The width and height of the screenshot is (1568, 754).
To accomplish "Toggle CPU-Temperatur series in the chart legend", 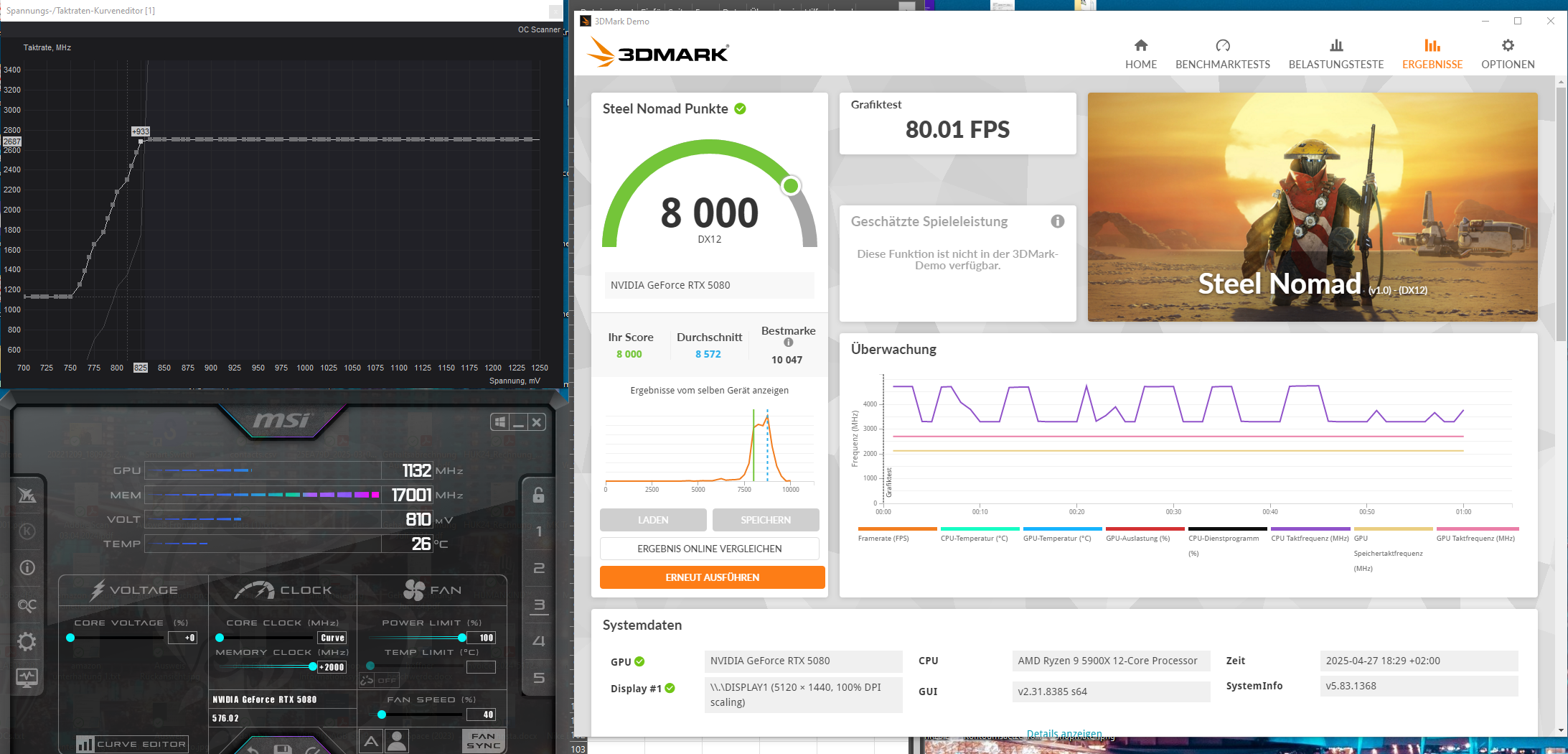I will 980,534.
